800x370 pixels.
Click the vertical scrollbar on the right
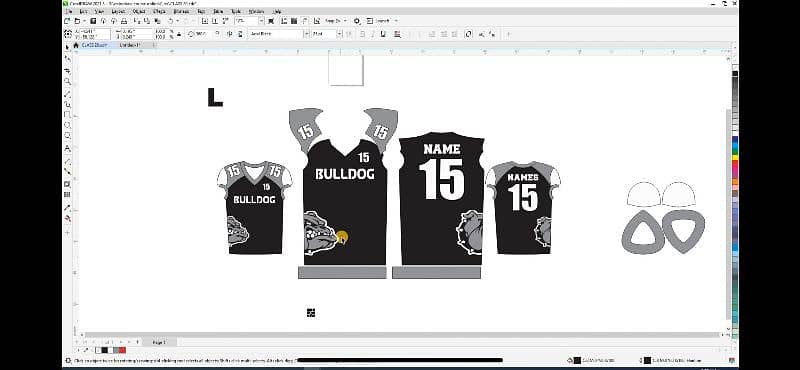click(728, 214)
